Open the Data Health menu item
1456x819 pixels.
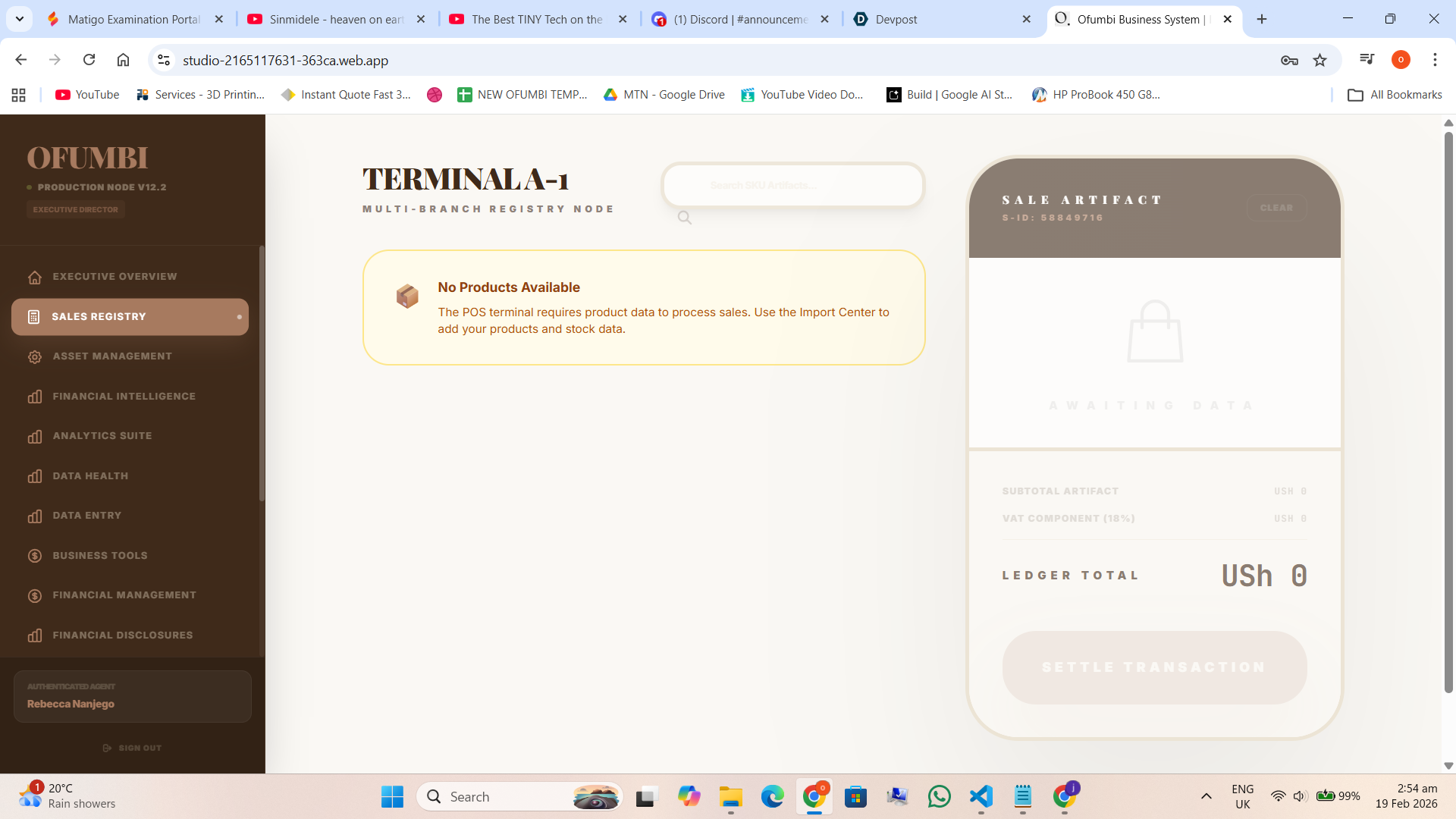click(x=90, y=475)
